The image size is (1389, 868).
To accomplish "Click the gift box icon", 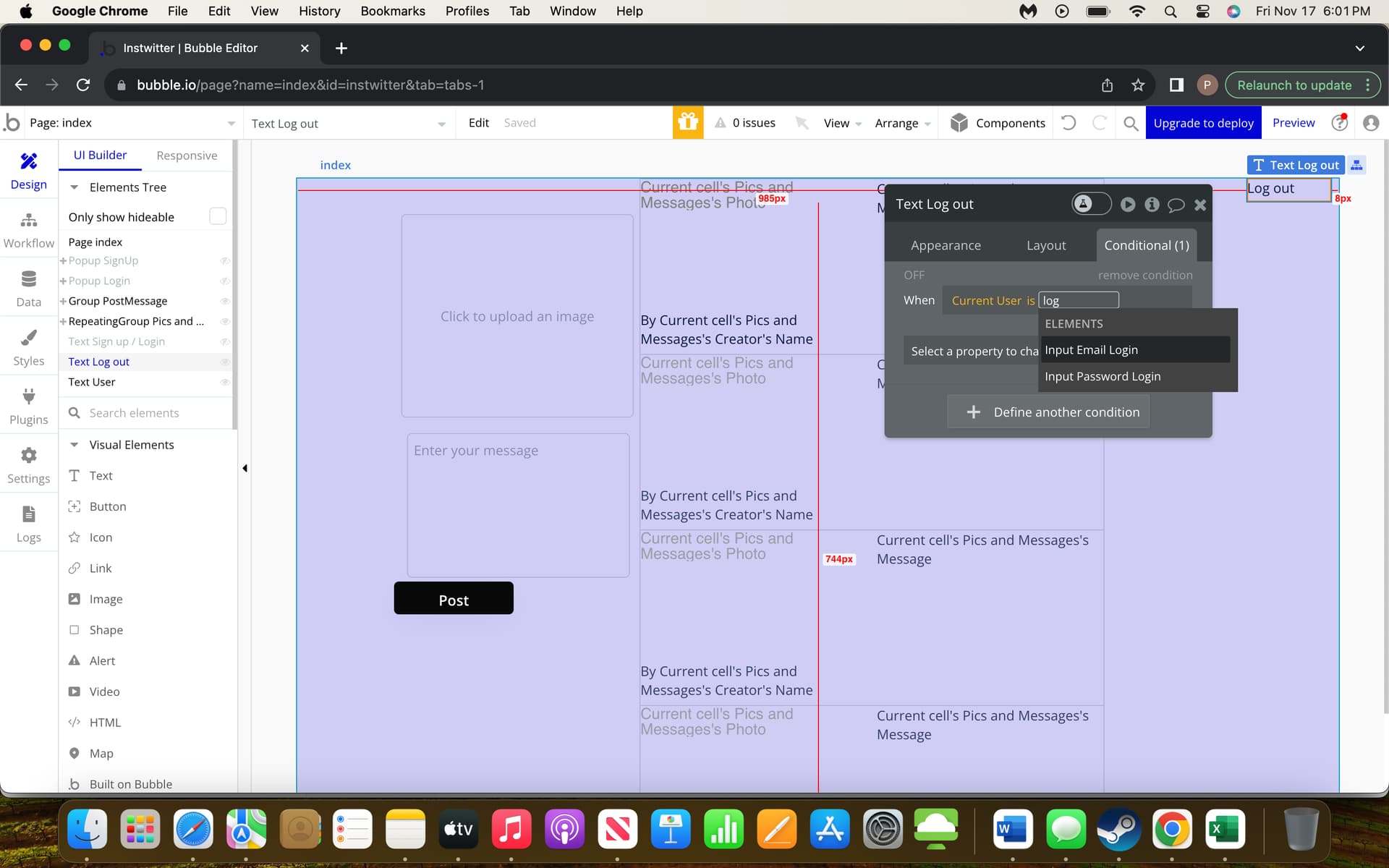I will (687, 123).
